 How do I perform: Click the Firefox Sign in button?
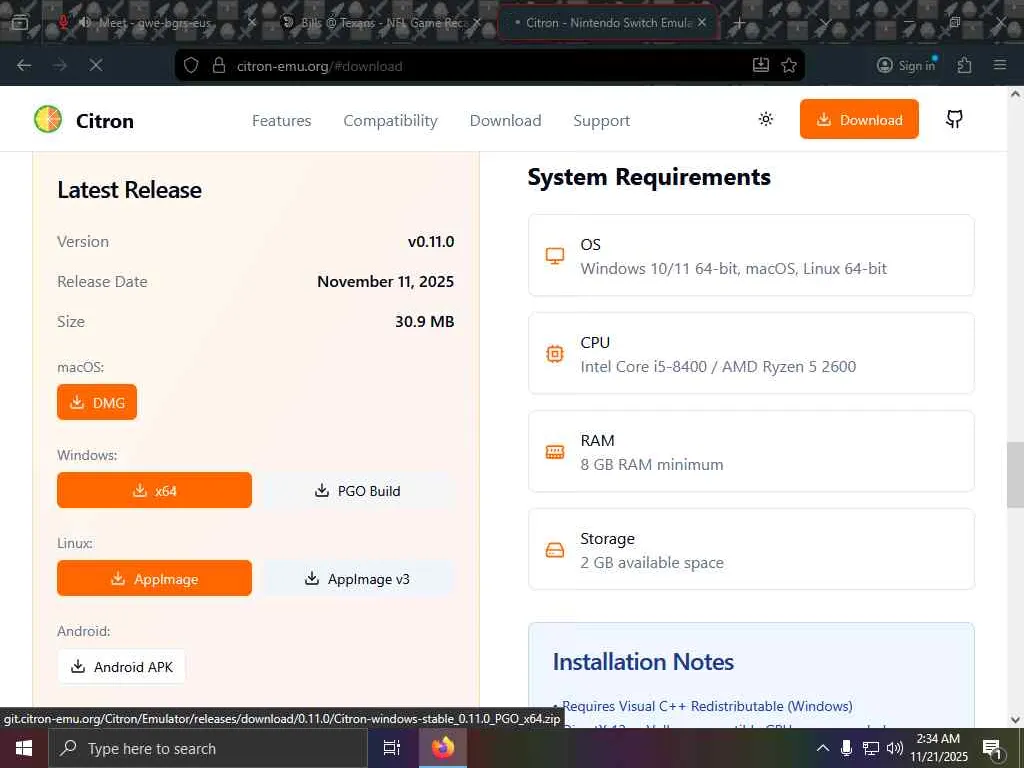(907, 65)
